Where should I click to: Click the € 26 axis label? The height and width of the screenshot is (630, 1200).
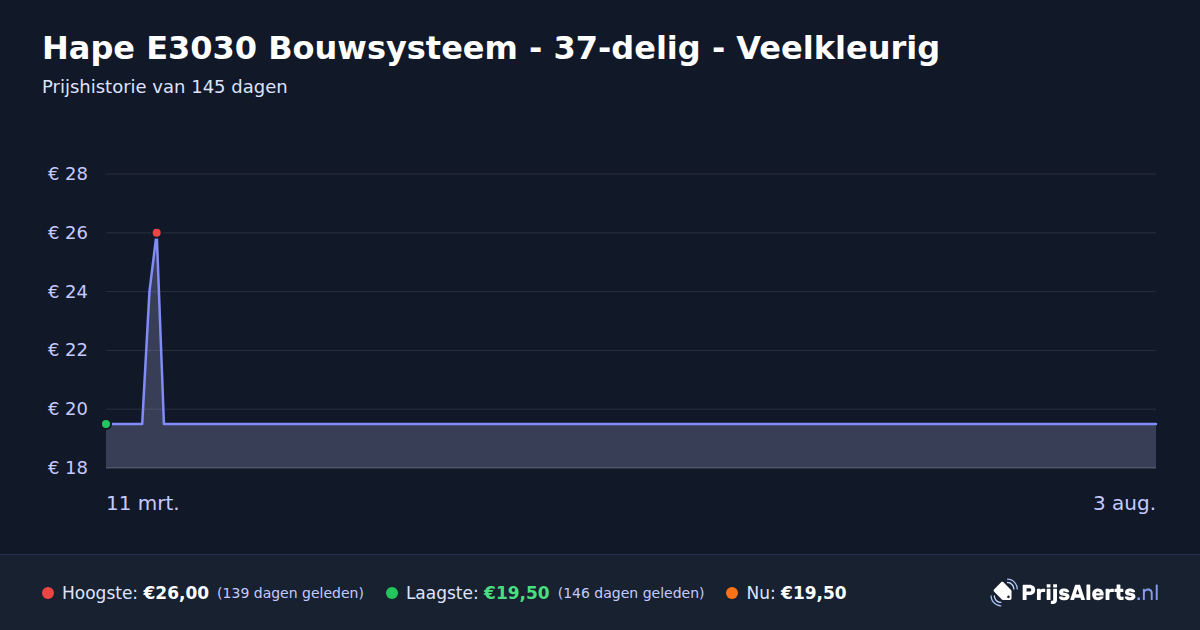pos(68,233)
